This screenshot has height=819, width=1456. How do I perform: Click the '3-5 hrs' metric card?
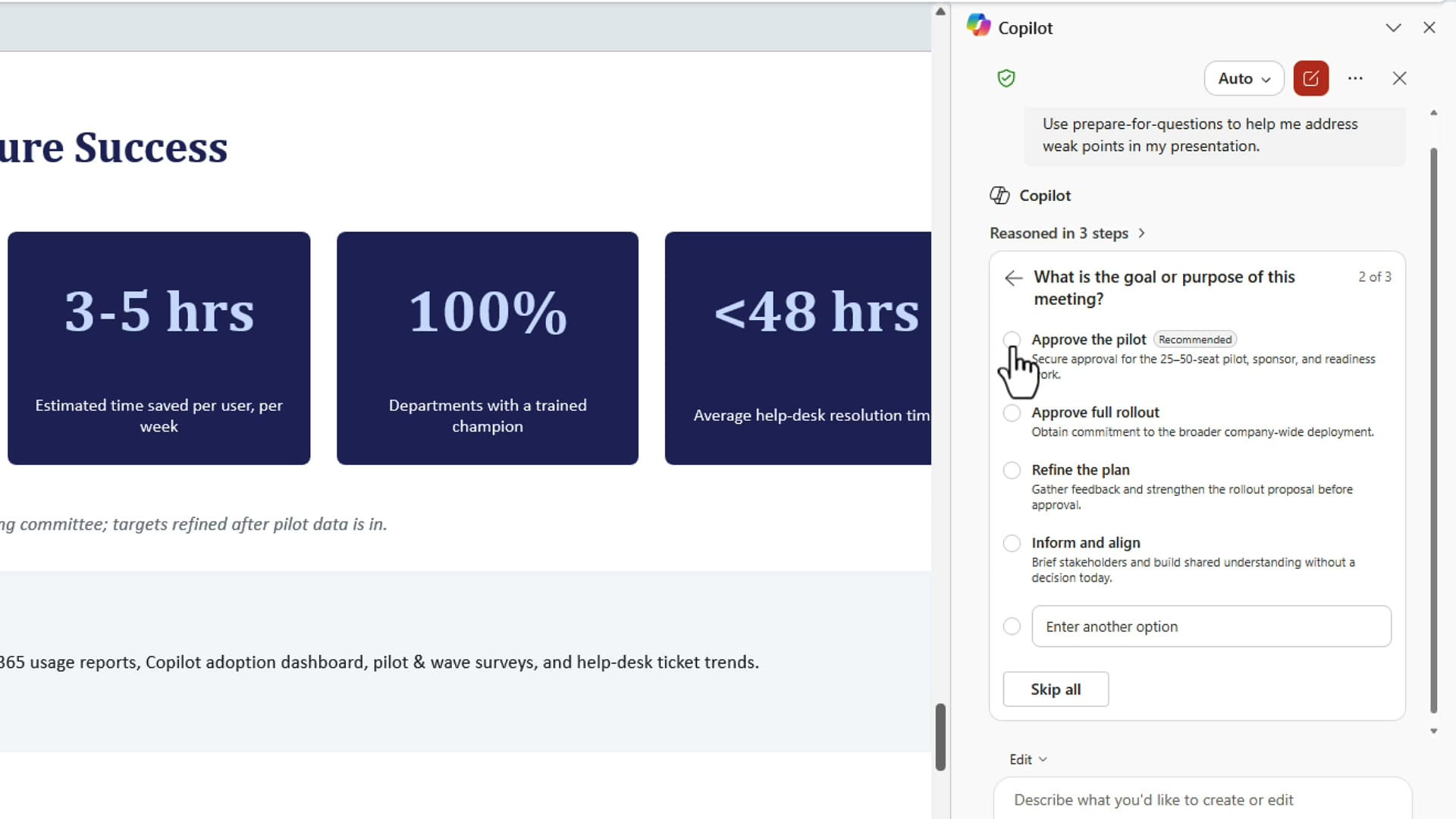pyautogui.click(x=158, y=348)
